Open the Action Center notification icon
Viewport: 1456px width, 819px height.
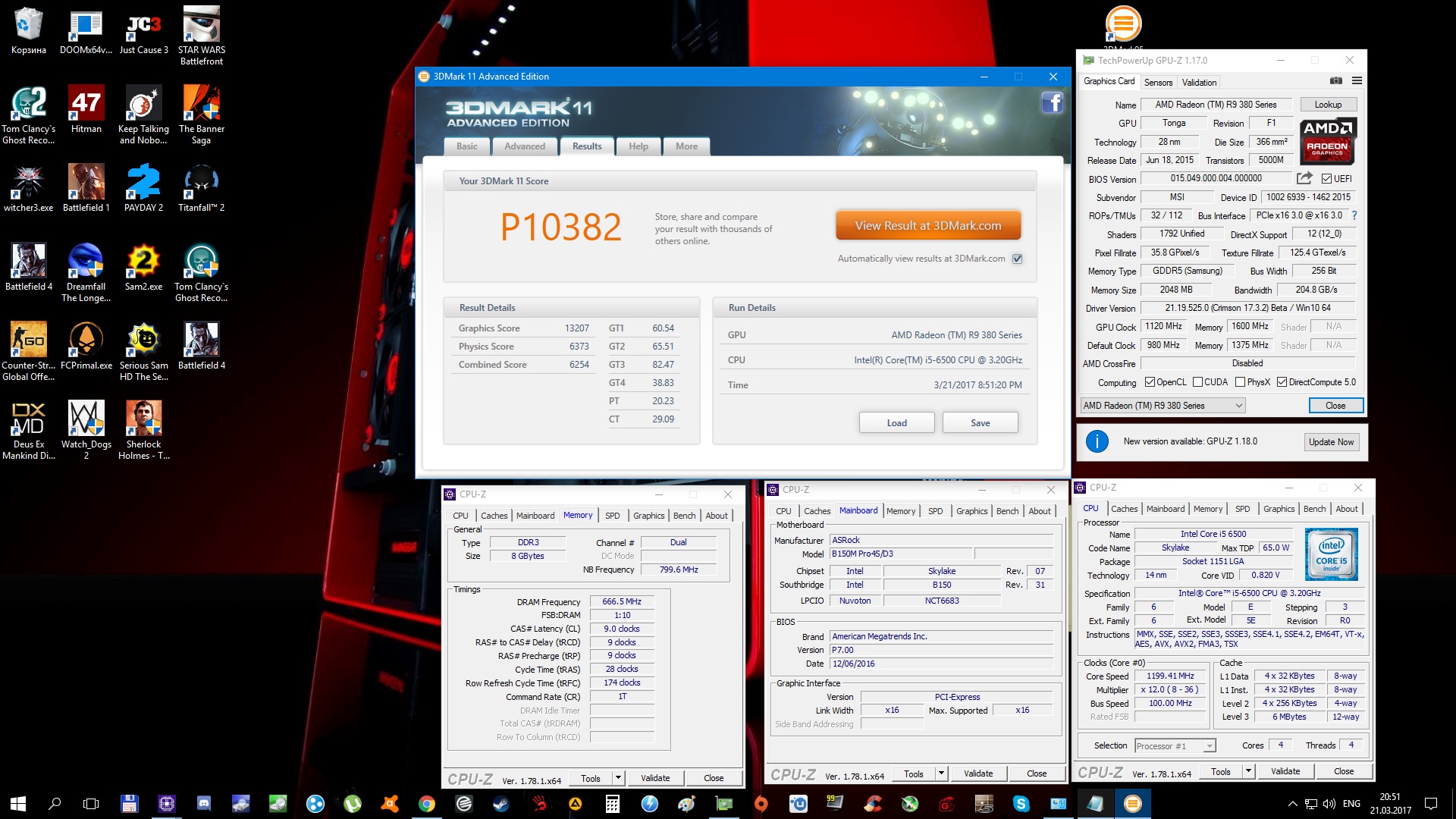(x=1431, y=804)
